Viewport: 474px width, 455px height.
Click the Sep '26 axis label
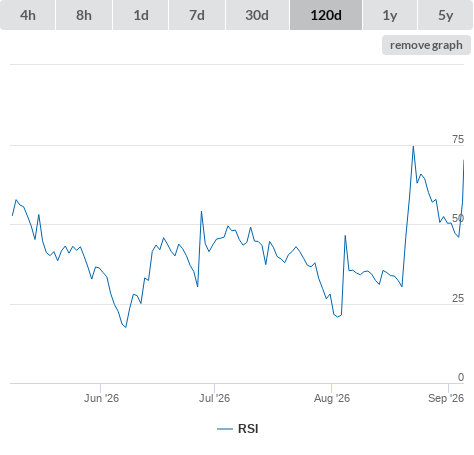coord(446,398)
